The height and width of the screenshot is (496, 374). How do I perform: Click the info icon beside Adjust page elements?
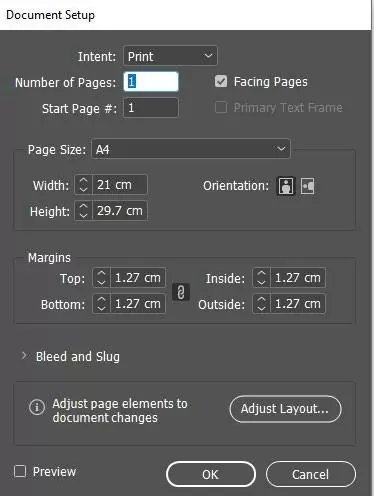click(x=37, y=407)
